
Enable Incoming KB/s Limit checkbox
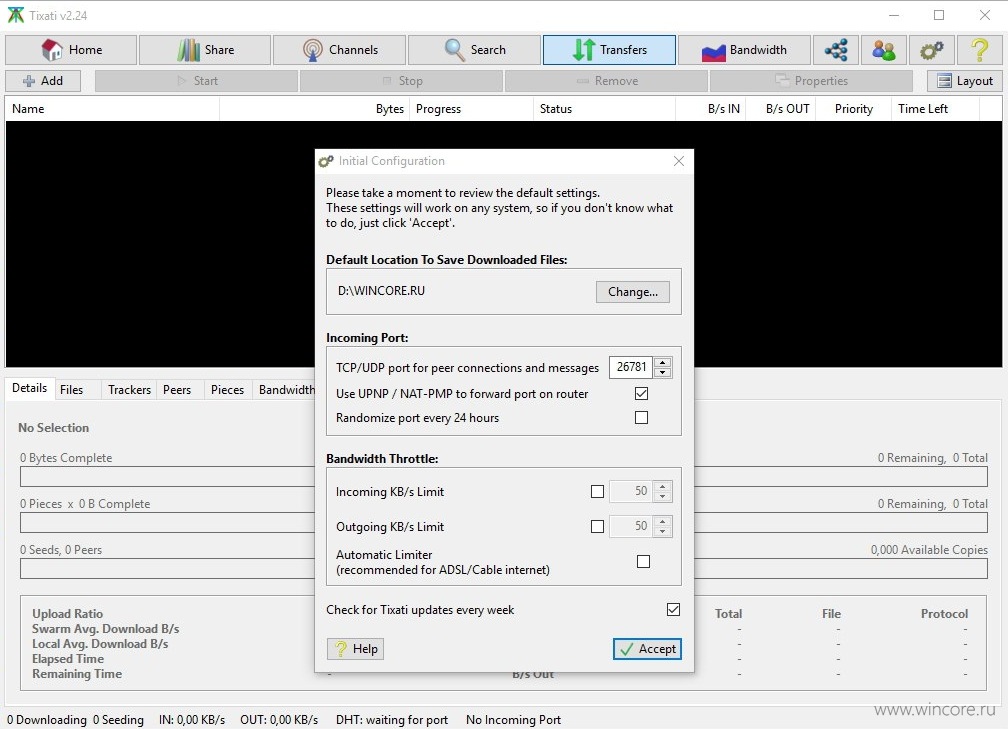click(x=597, y=492)
